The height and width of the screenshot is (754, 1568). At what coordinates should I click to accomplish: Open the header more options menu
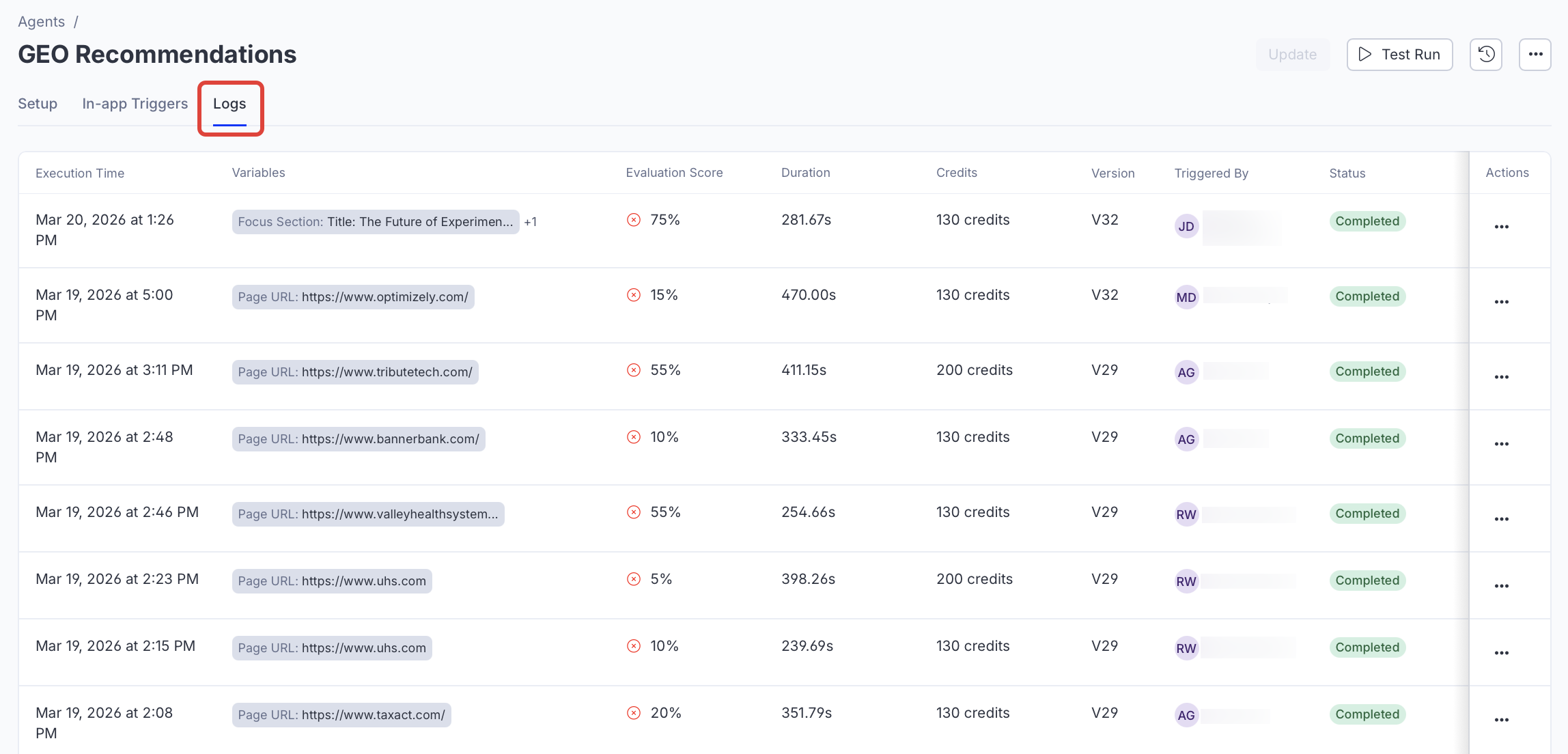1535,55
